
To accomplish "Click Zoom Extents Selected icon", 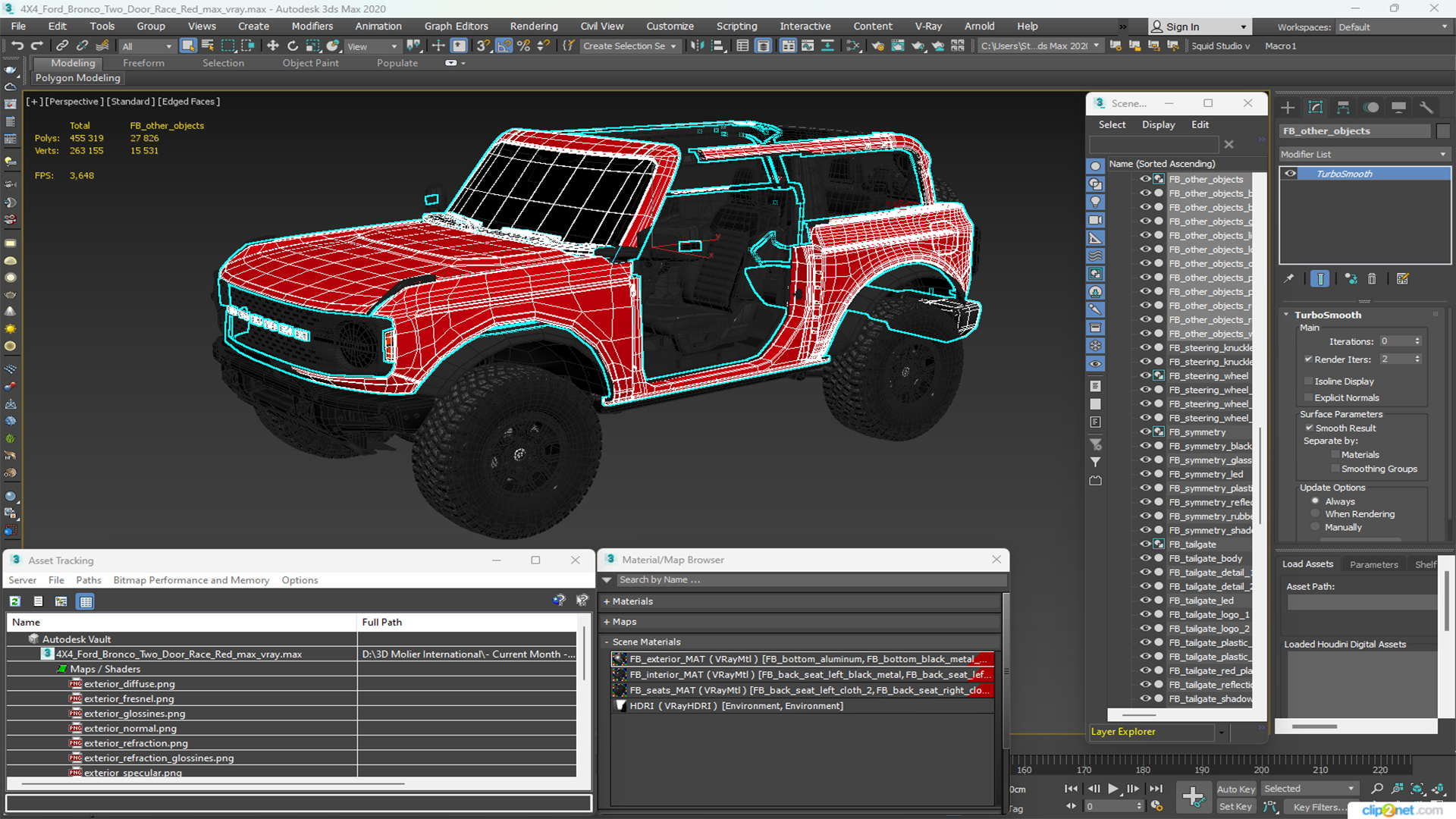I will [x=1417, y=789].
